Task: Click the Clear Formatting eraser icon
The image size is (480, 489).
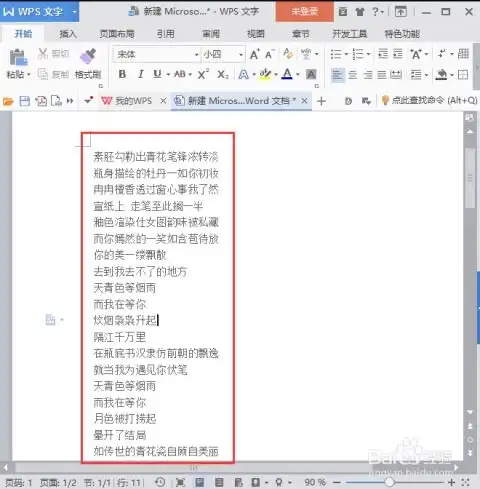Action: pos(288,54)
